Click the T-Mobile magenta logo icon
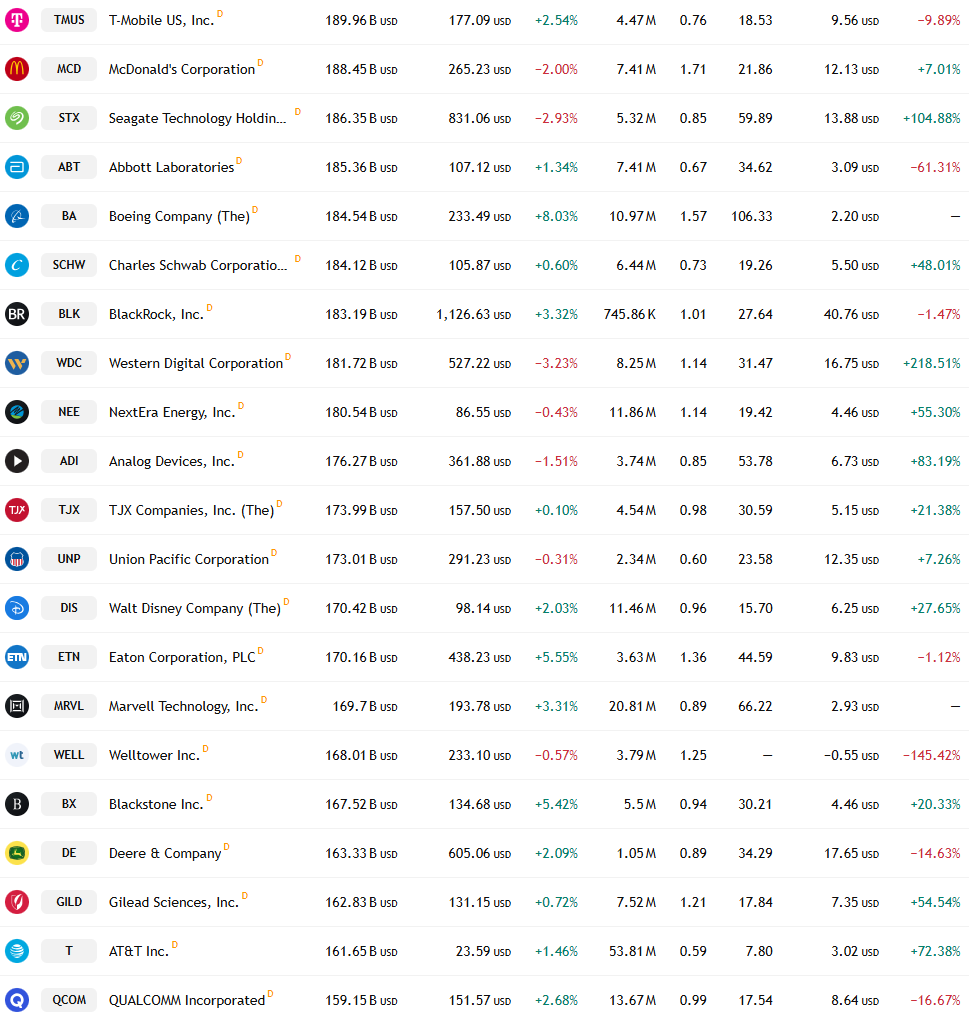Image resolution: width=969 pixels, height=1021 pixels. [x=17, y=20]
